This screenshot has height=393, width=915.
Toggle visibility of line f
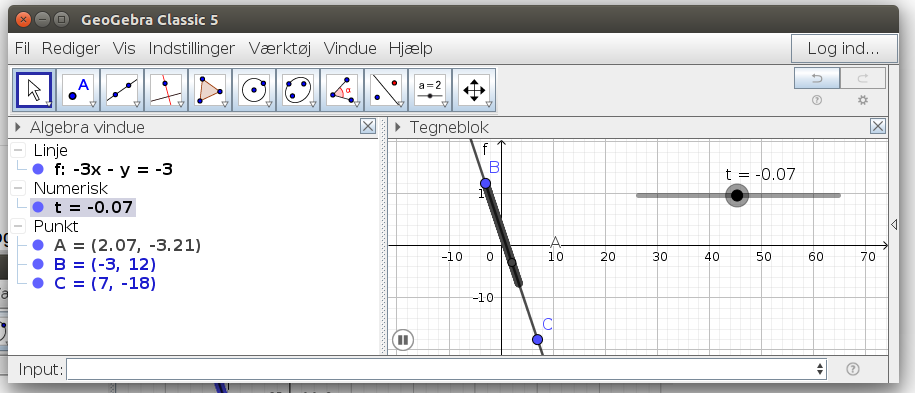pos(39,169)
